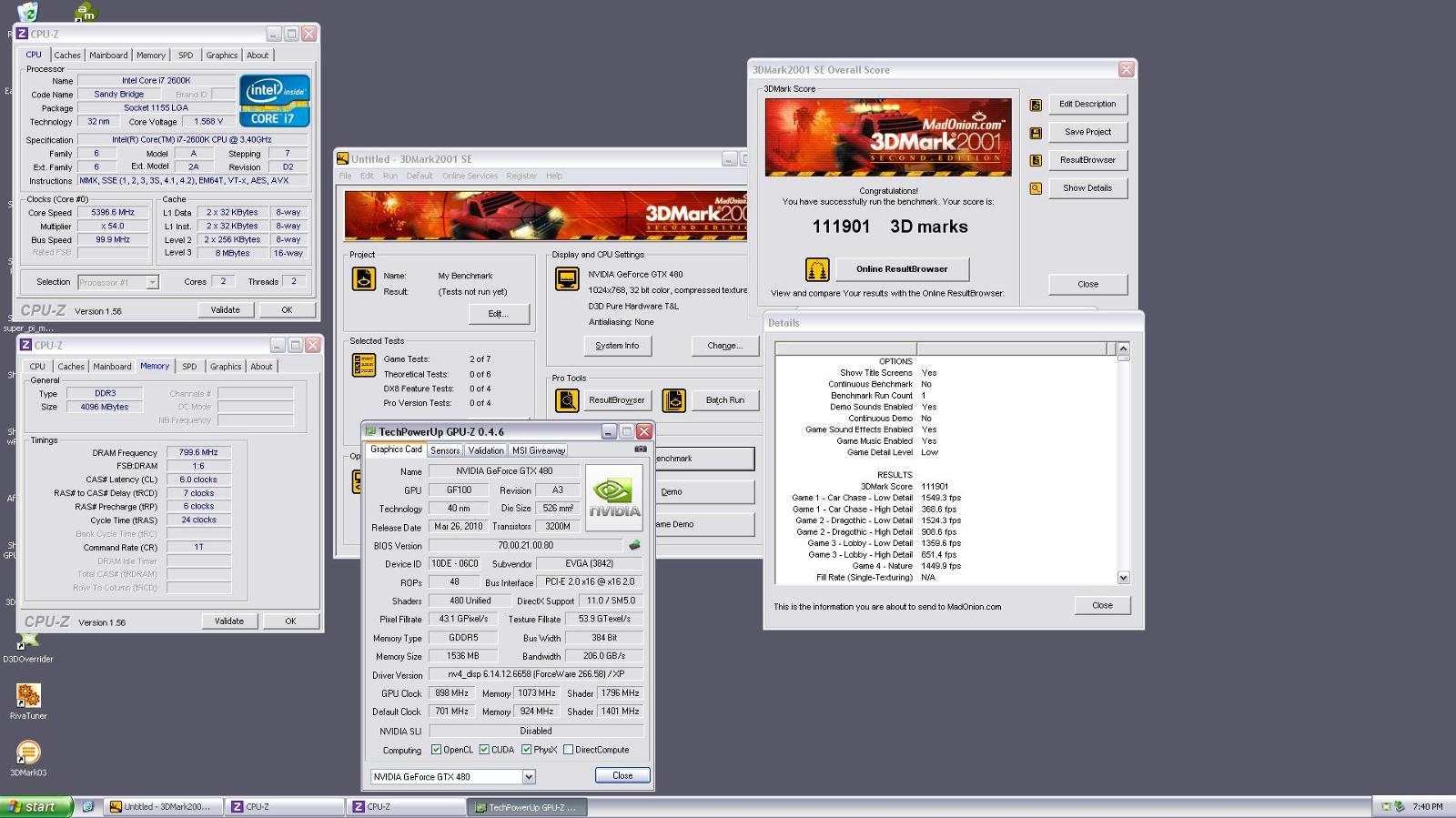Open the Run menu in 3DMark2001 SE

point(390,177)
